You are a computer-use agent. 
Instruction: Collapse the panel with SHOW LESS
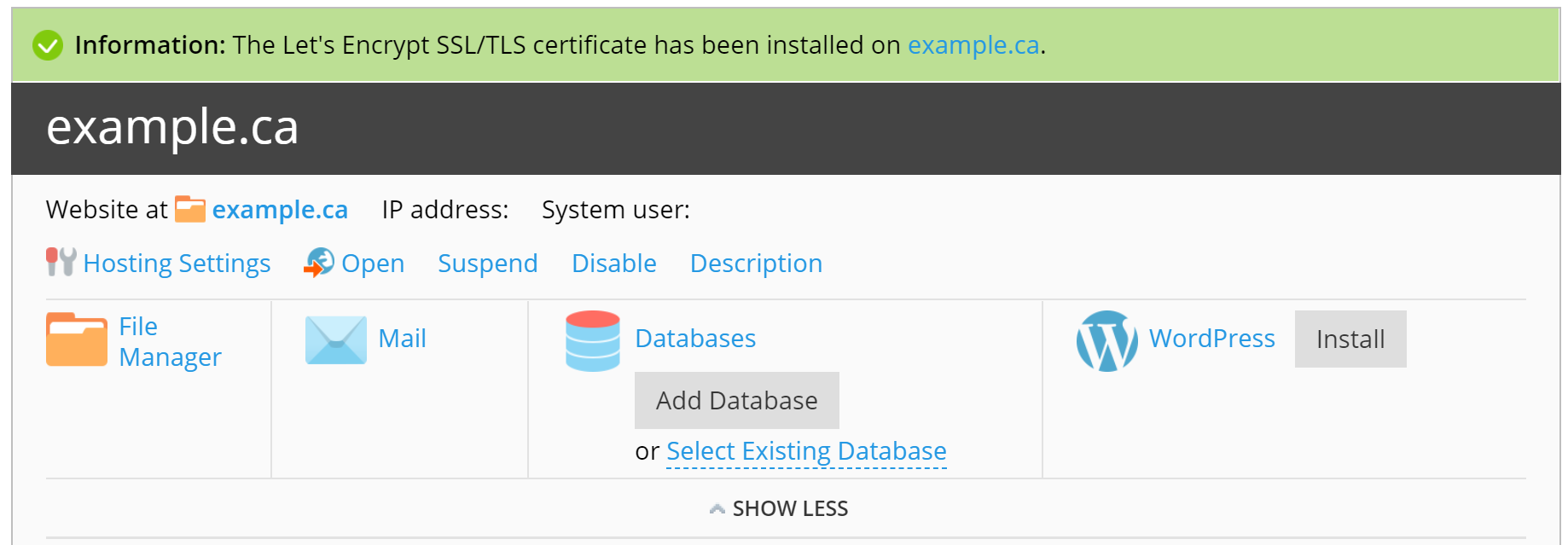tap(779, 508)
